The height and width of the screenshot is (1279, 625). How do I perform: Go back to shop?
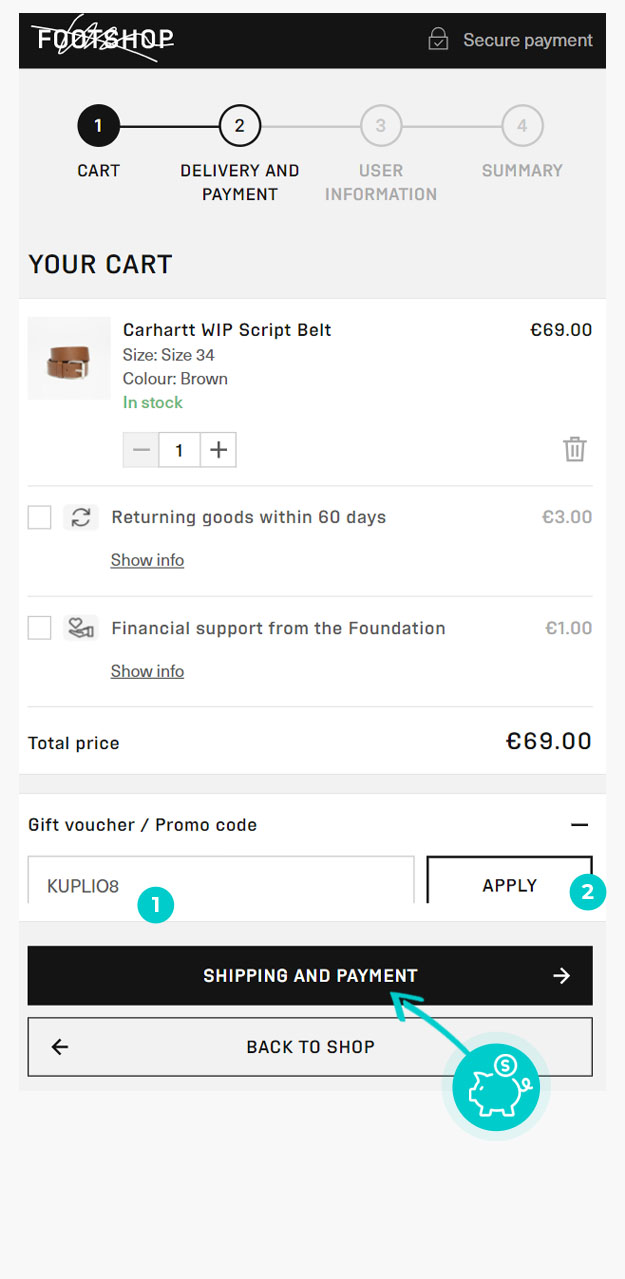tap(310, 1047)
